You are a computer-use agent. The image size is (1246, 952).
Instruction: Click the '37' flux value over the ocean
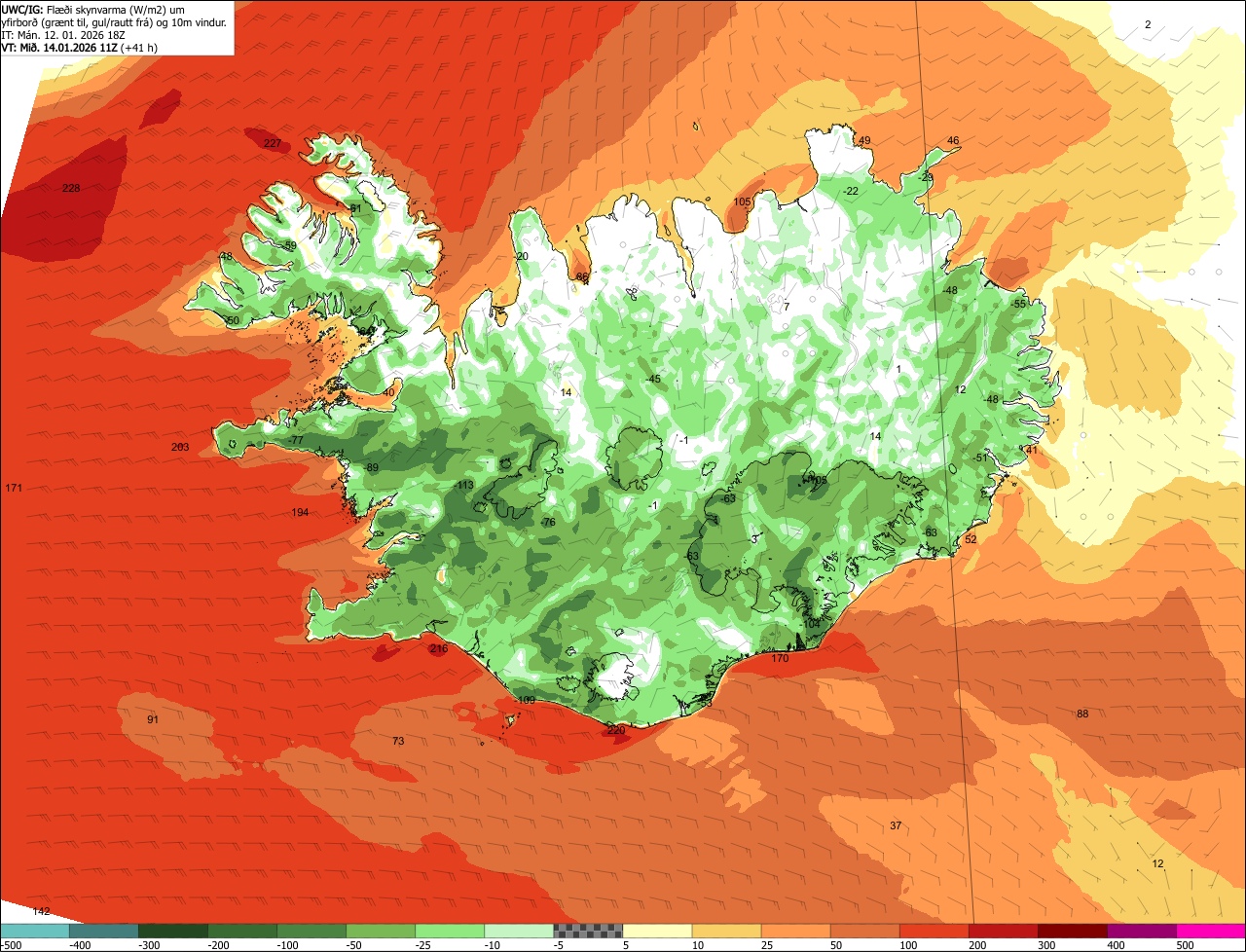click(x=896, y=825)
